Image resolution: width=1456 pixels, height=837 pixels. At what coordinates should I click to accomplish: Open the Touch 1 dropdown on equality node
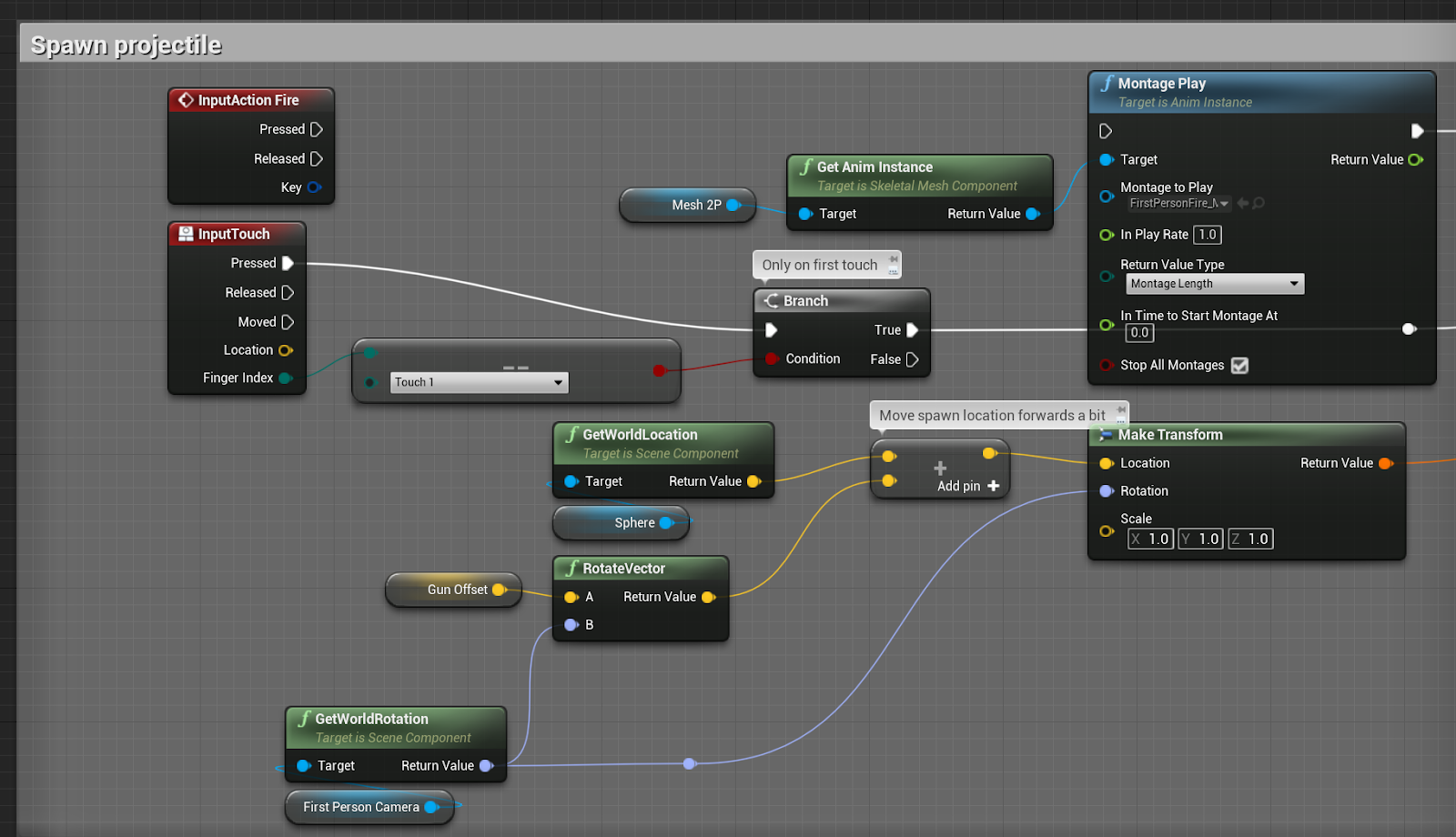pyautogui.click(x=480, y=382)
